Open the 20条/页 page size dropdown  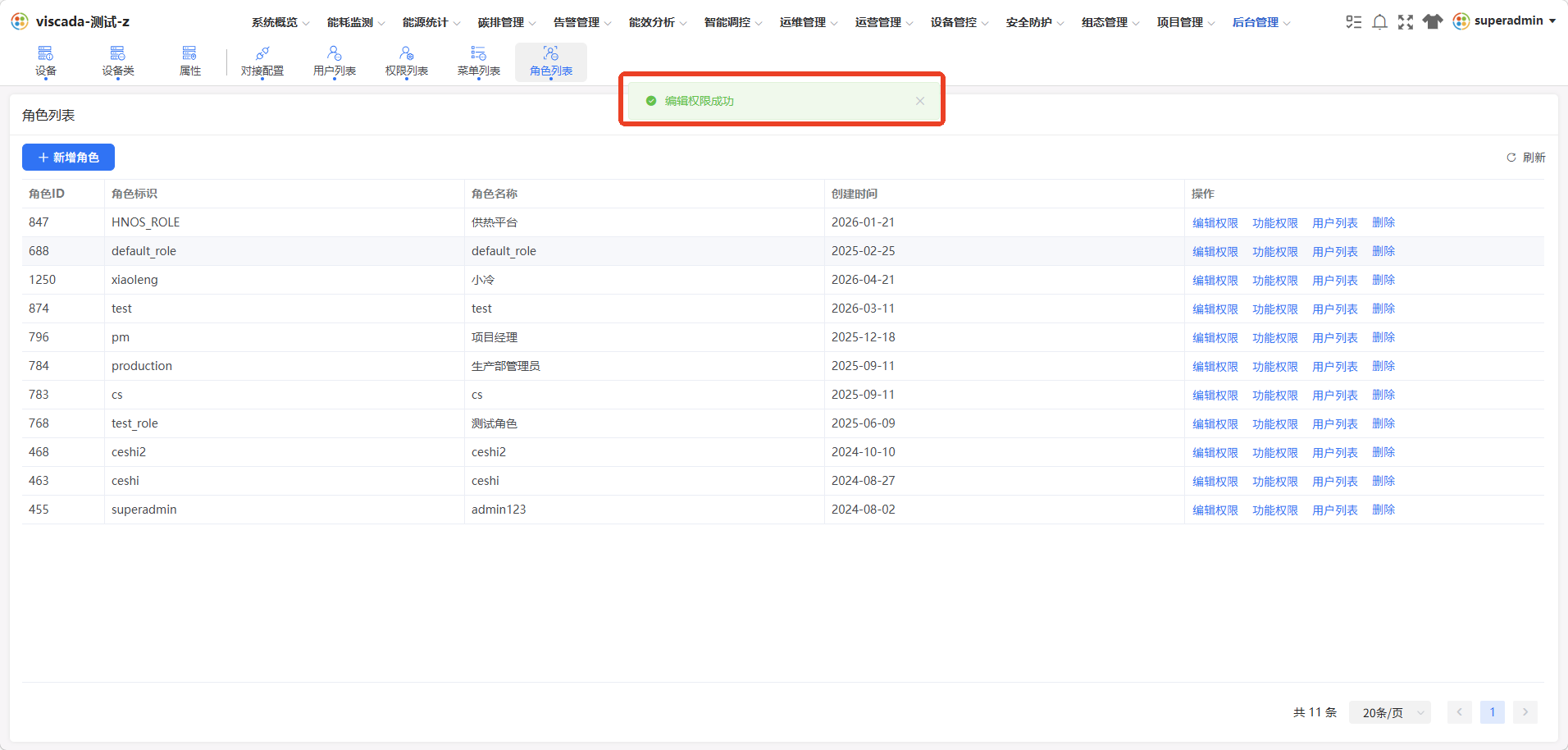[1390, 712]
